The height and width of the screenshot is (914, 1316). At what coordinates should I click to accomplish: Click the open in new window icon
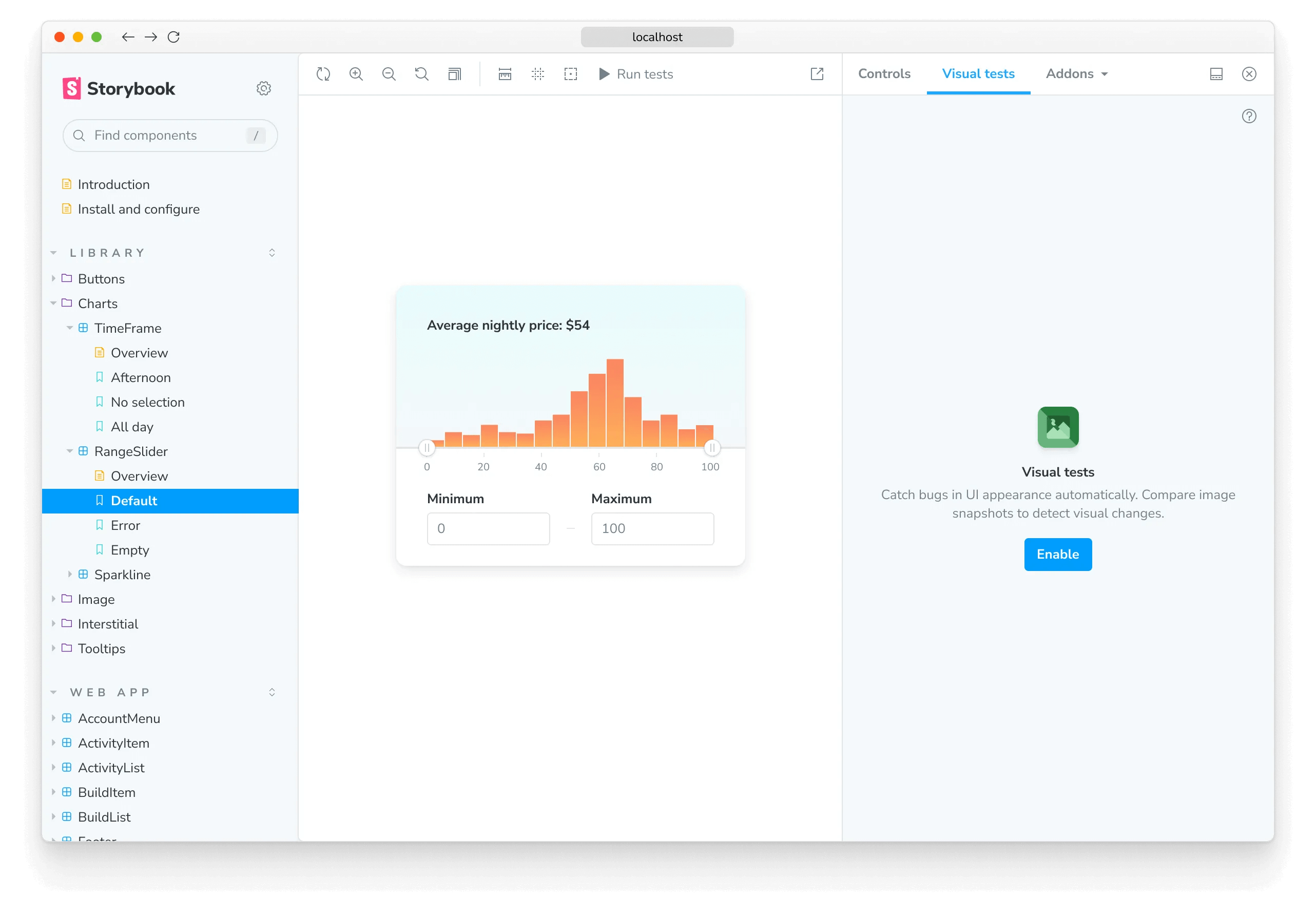point(817,73)
